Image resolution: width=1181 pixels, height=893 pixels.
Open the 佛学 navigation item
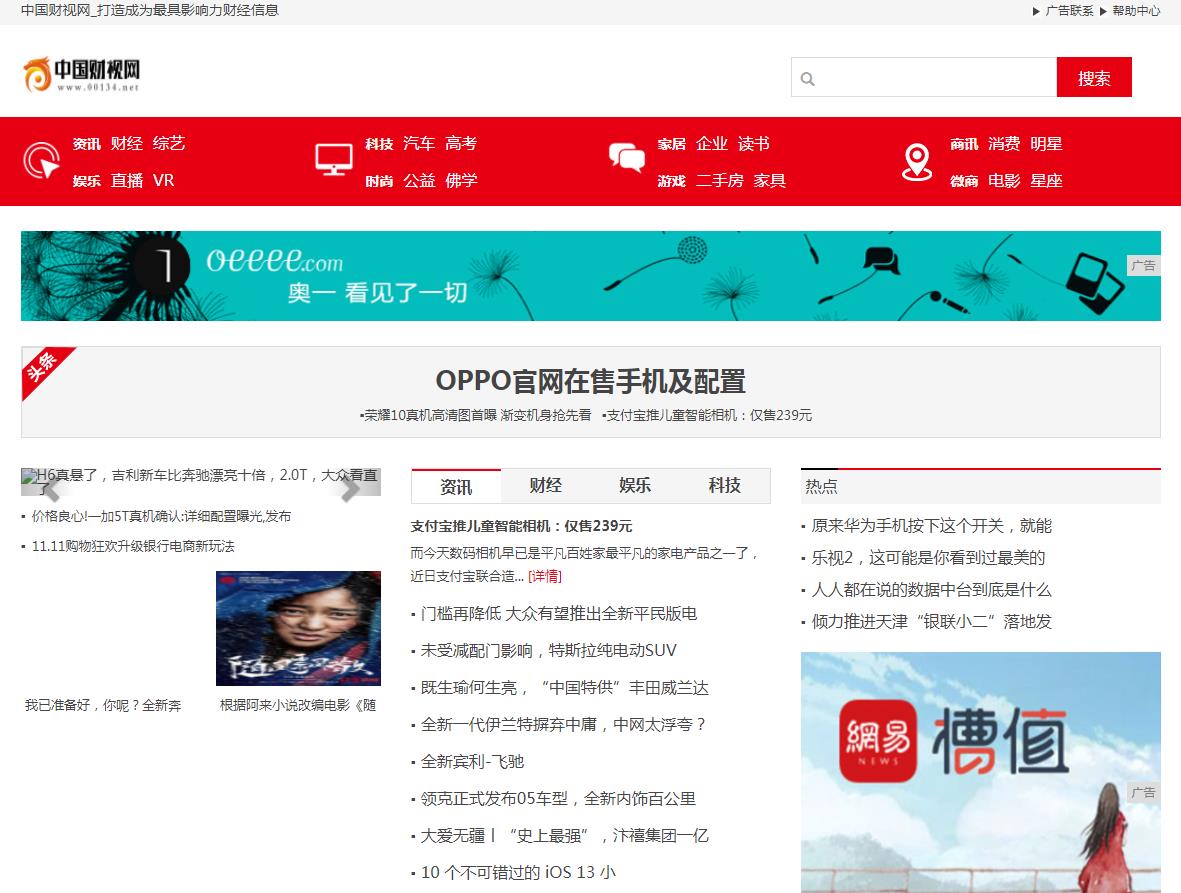coord(461,181)
